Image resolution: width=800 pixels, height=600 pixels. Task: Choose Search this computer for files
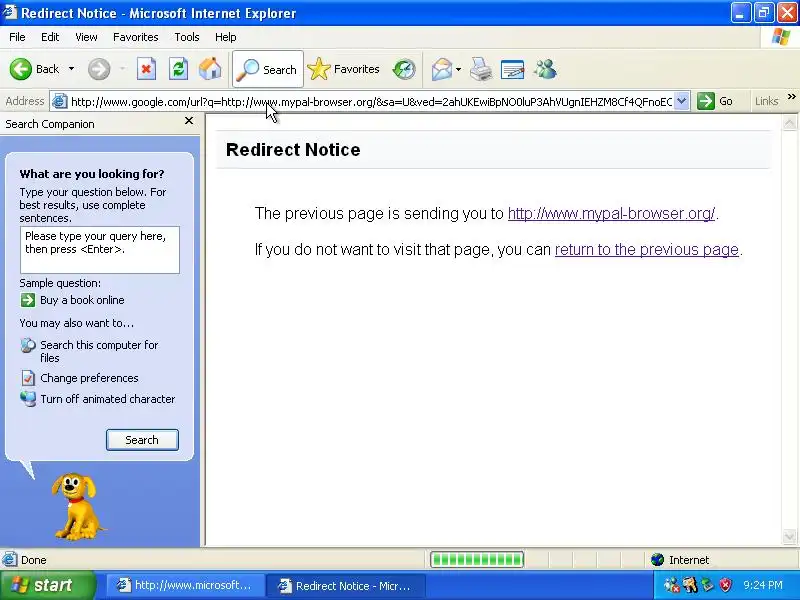point(99,352)
